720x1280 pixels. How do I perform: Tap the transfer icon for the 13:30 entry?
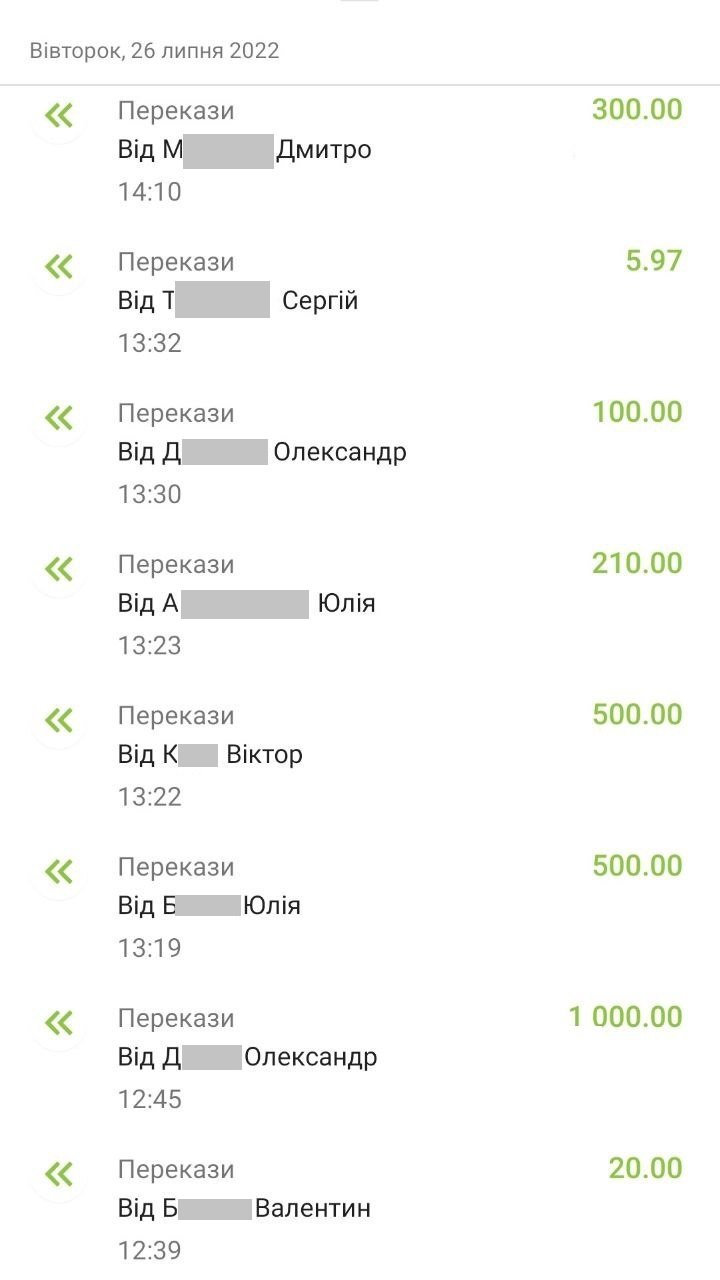59,418
